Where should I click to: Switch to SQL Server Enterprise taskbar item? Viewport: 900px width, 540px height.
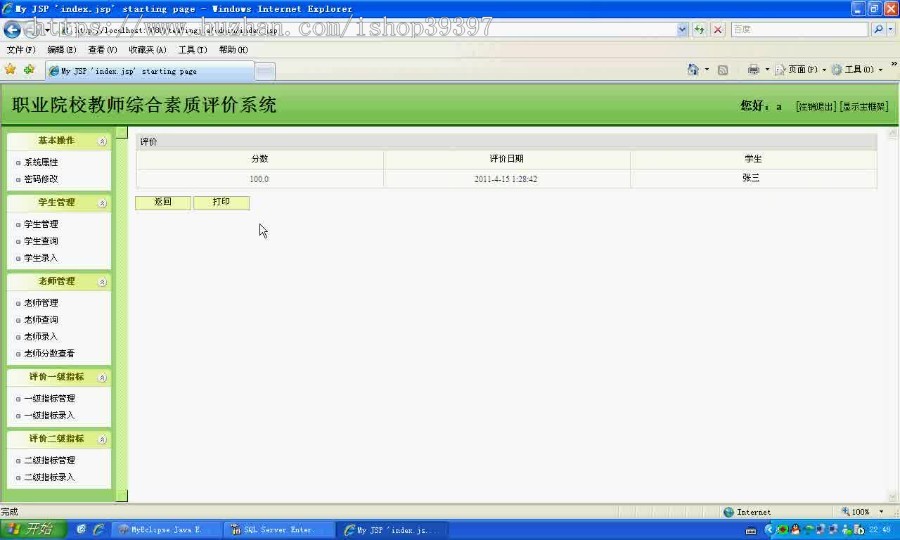coord(278,530)
